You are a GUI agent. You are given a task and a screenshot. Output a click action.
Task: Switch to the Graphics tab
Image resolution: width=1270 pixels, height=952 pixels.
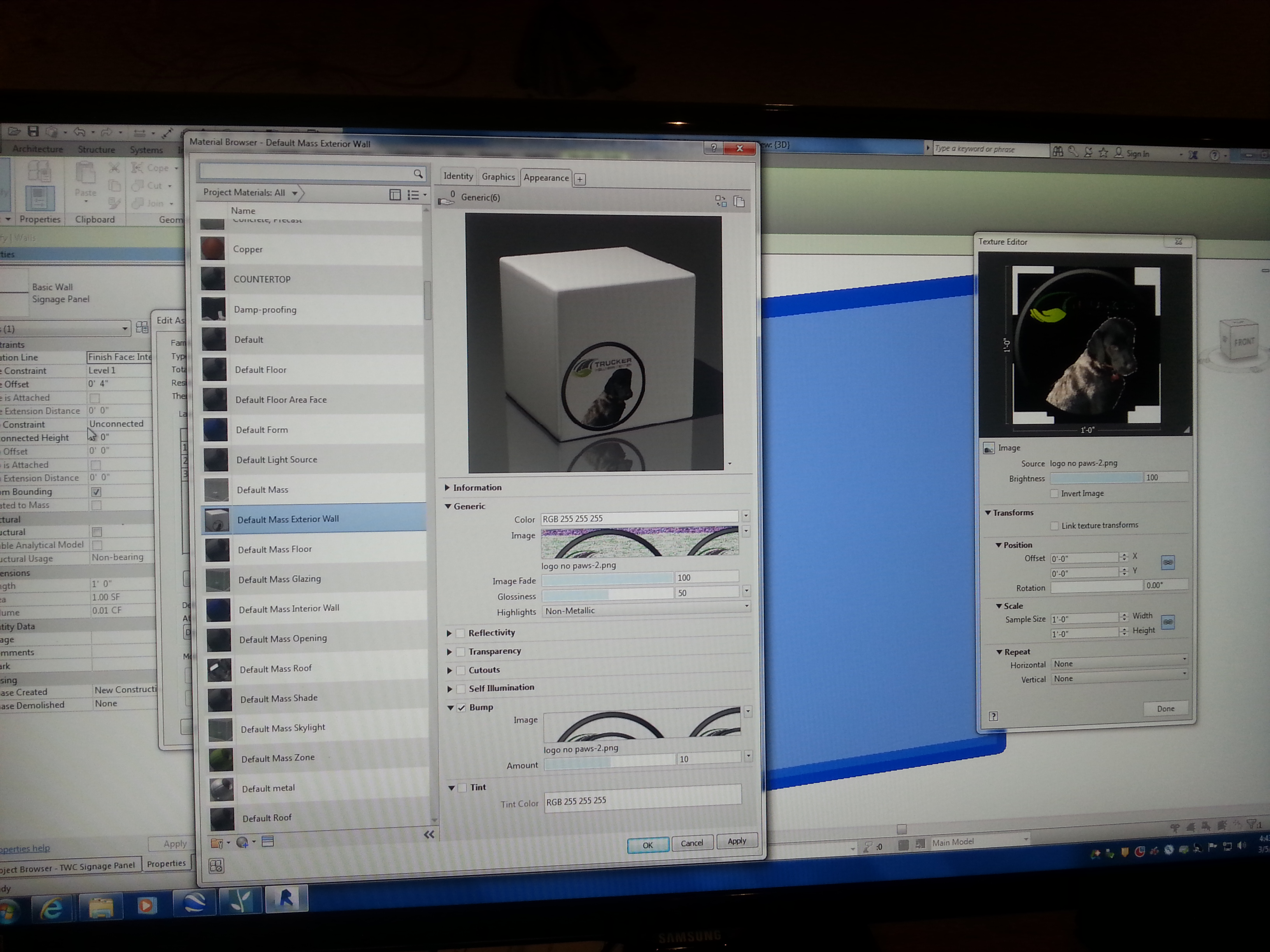(x=498, y=177)
